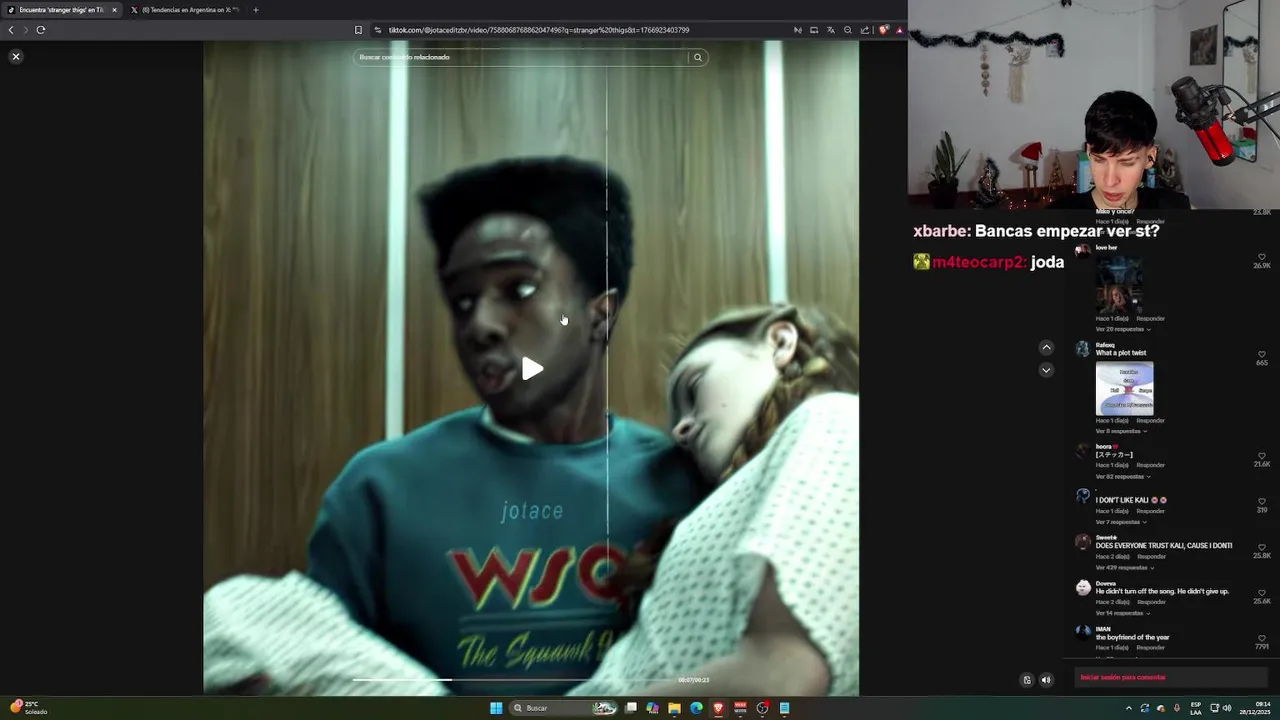The image size is (1280, 720).
Task: Open Brave browser from the taskbar
Action: tap(718, 708)
